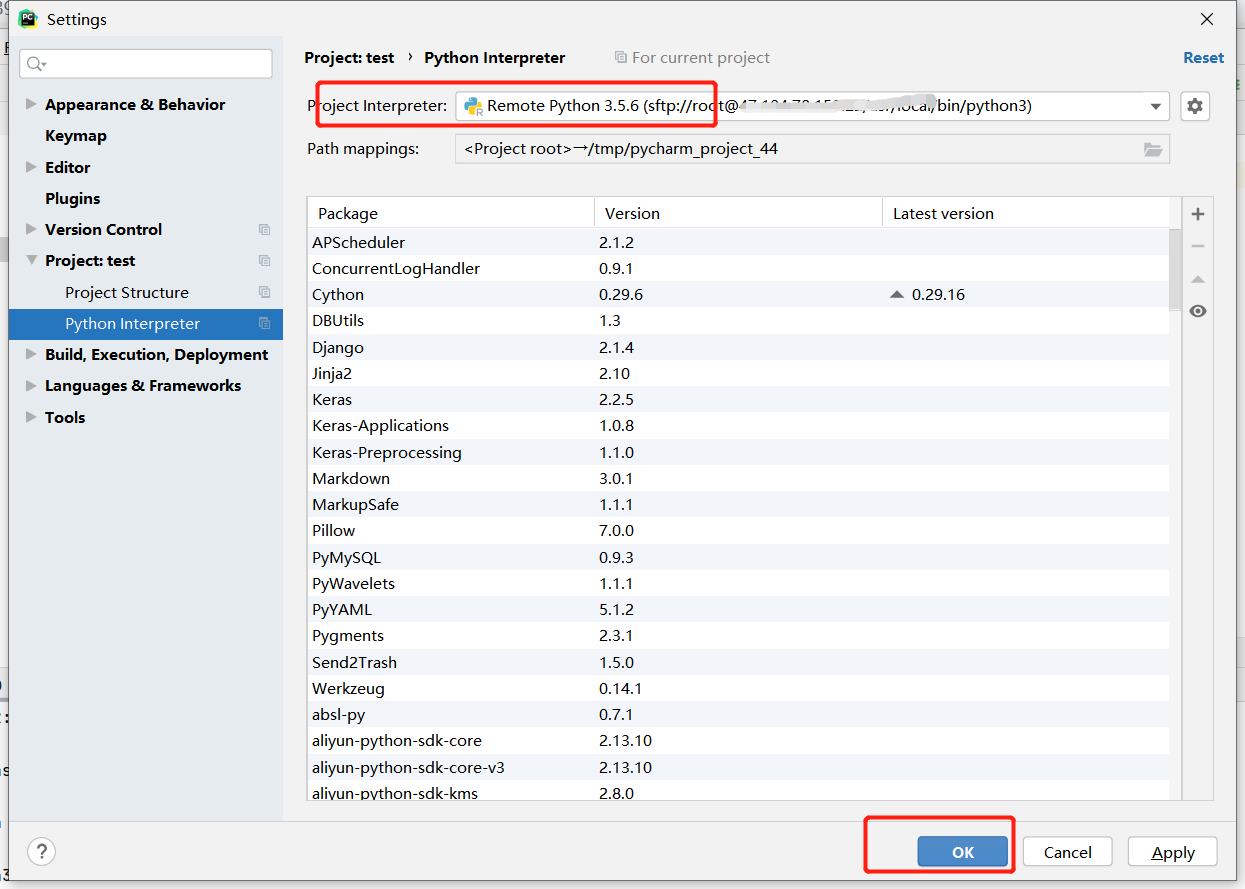Select the Jinja2 package row
1245x889 pixels.
[x=738, y=373]
